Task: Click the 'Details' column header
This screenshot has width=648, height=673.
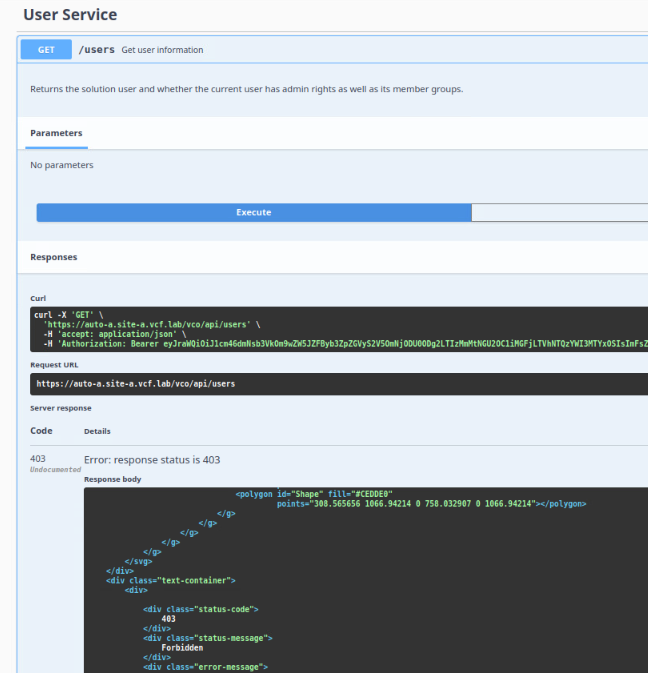Action: (x=97, y=431)
